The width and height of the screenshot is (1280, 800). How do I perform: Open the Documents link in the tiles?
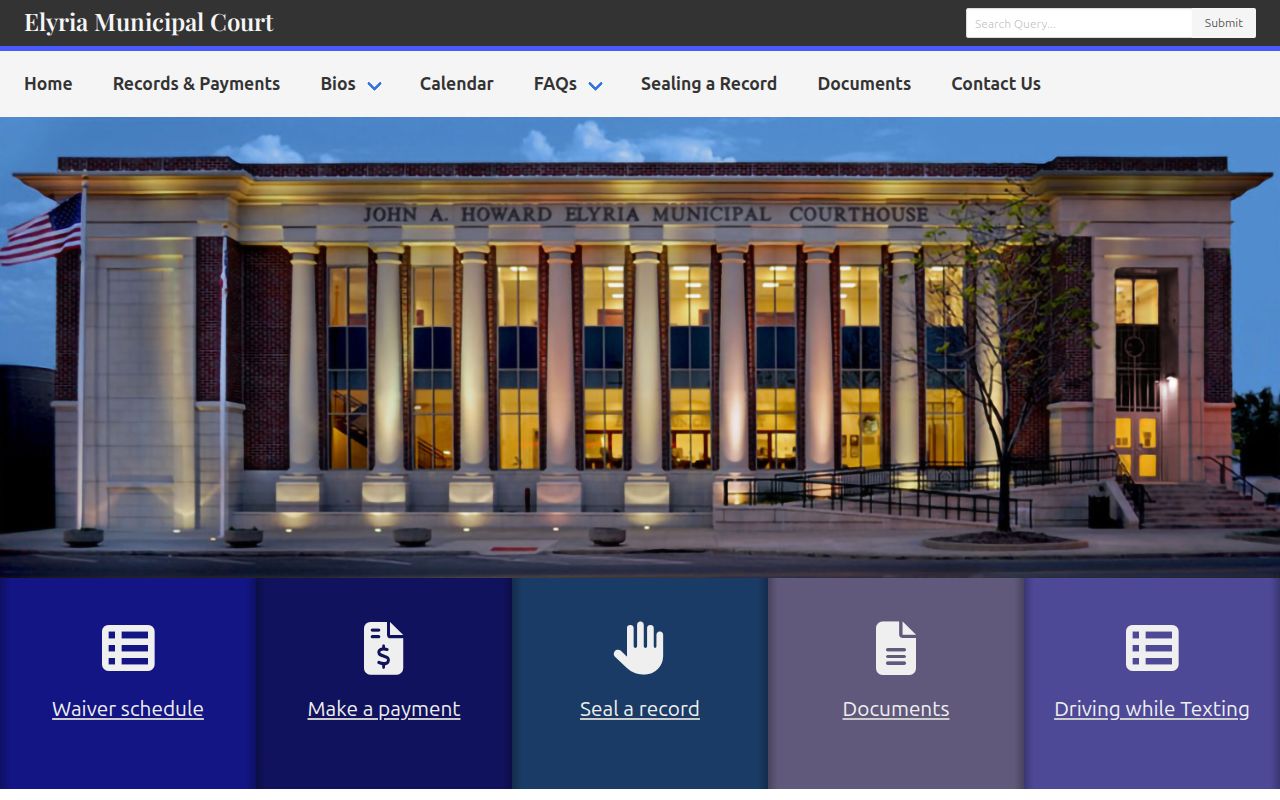click(x=896, y=709)
